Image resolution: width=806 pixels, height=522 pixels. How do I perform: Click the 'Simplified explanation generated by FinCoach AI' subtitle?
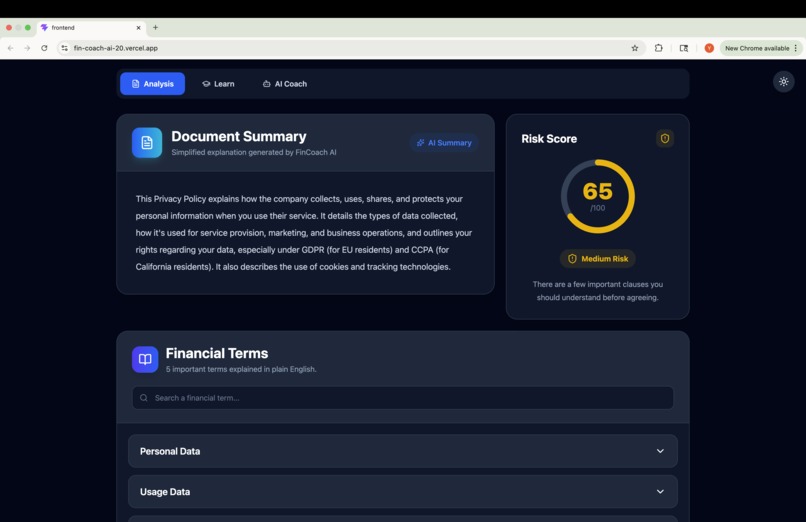click(254, 152)
